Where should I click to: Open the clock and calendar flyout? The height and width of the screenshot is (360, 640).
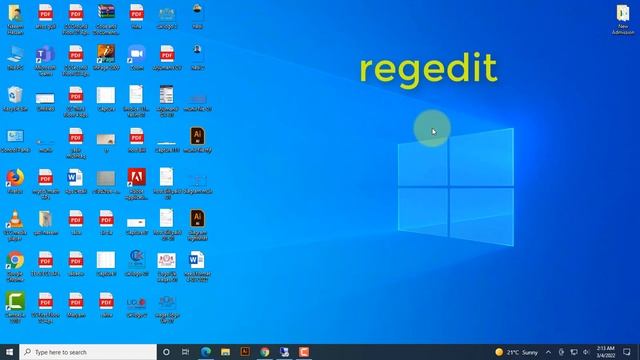point(605,352)
